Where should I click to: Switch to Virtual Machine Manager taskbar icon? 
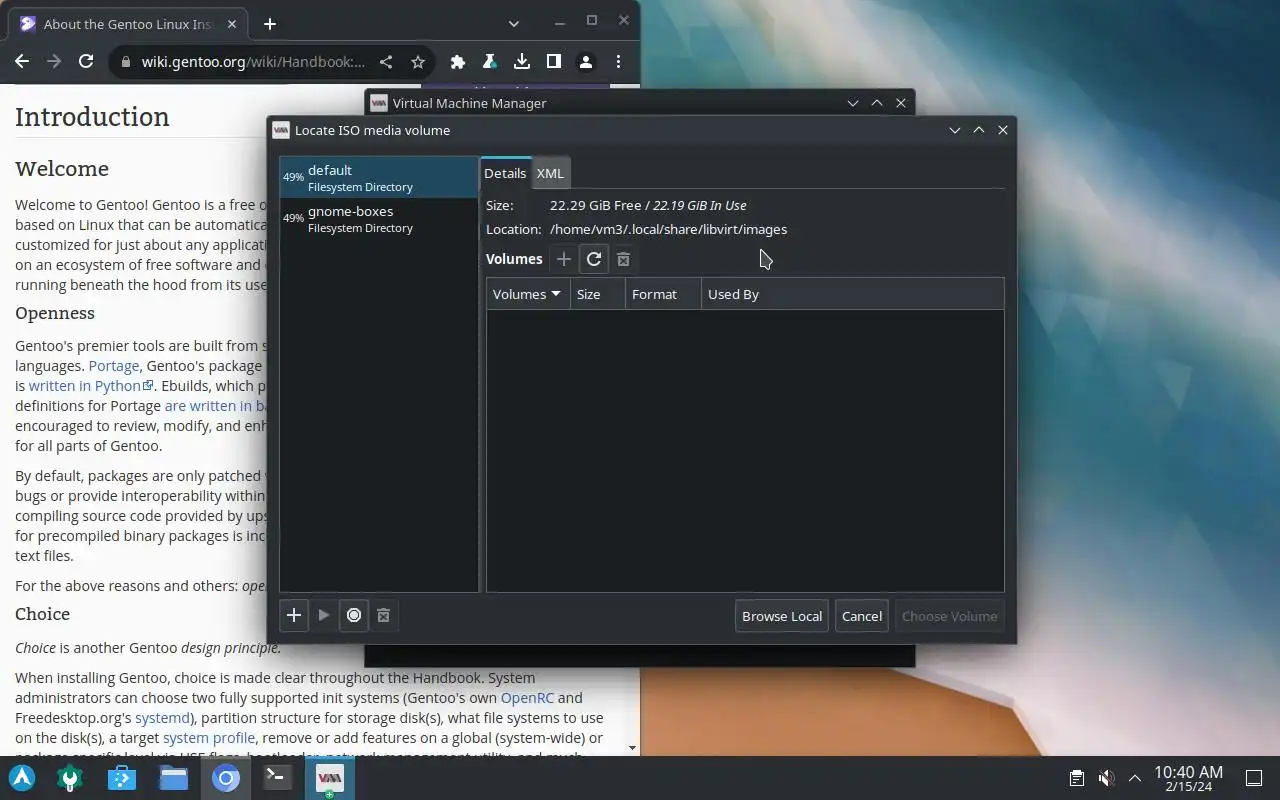(330, 778)
